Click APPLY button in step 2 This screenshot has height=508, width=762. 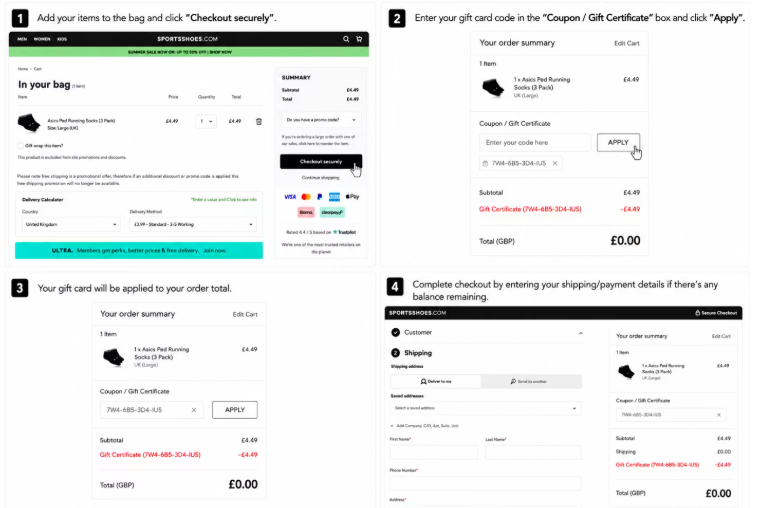[618, 142]
